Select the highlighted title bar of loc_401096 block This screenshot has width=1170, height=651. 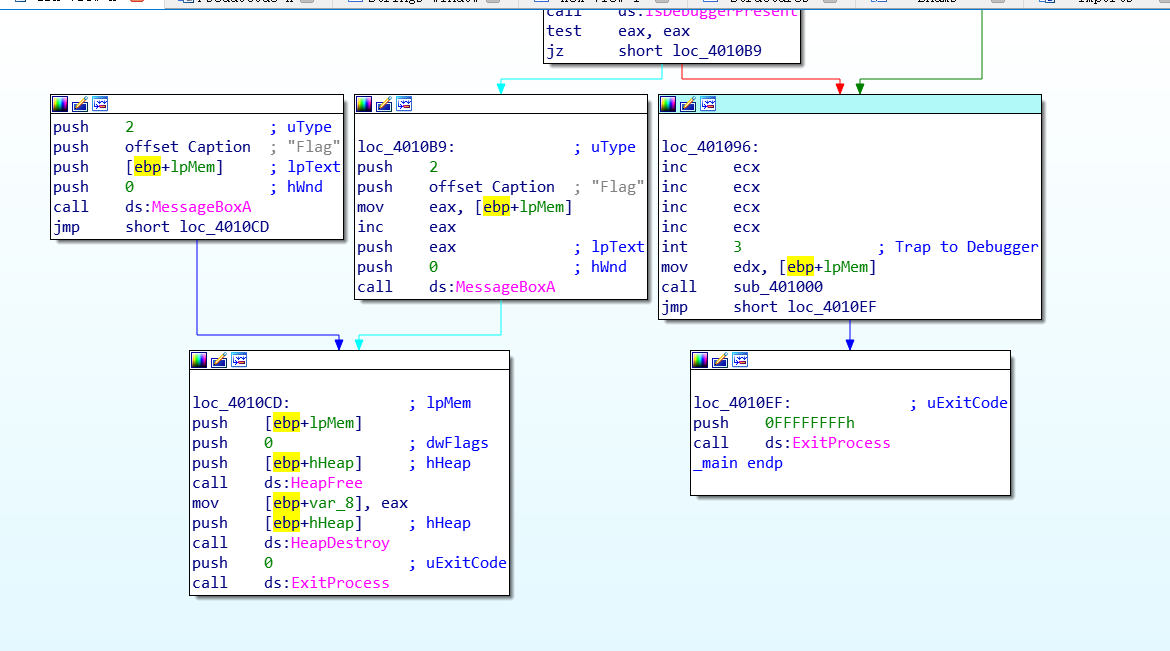(850, 105)
